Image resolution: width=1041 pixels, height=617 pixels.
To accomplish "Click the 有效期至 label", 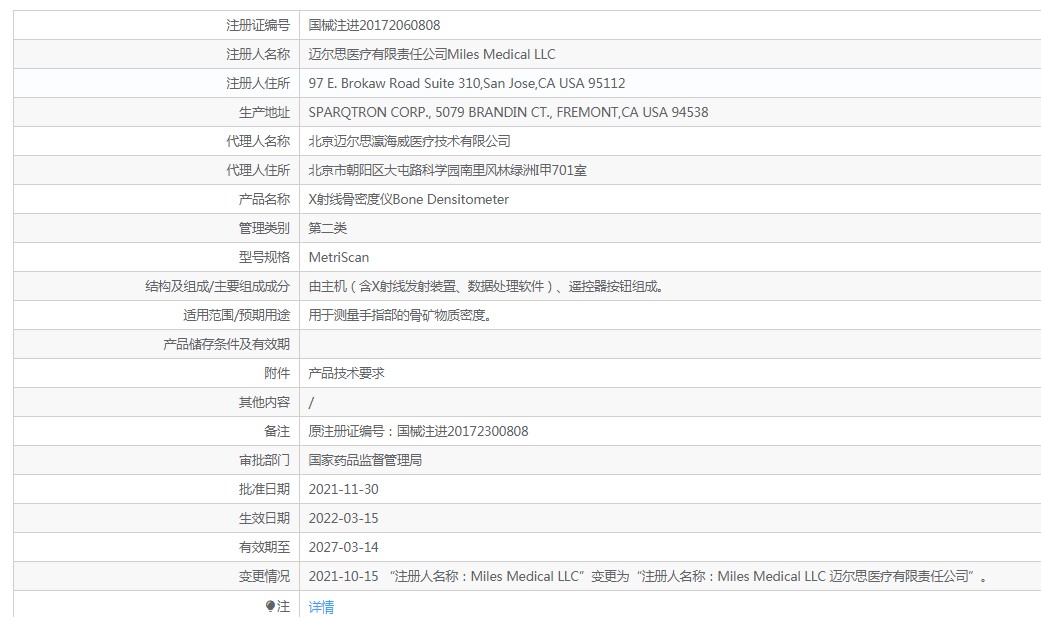I will click(x=264, y=547).
